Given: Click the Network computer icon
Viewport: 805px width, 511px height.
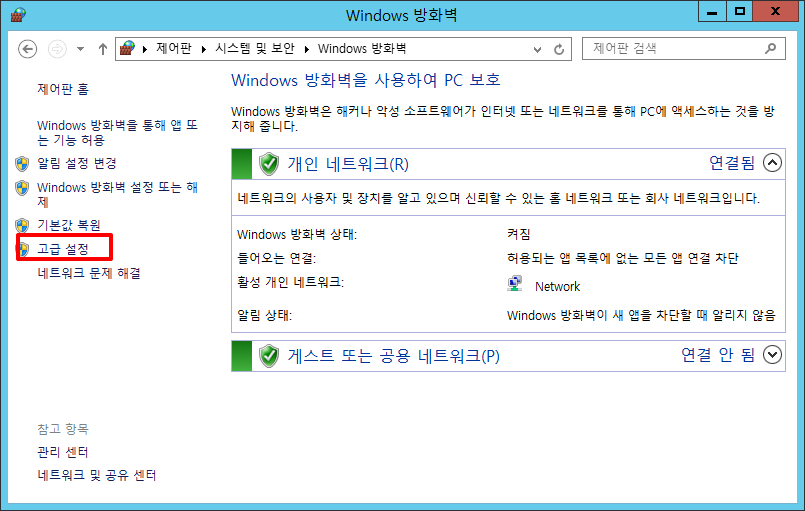Looking at the screenshot, I should tap(514, 283).
